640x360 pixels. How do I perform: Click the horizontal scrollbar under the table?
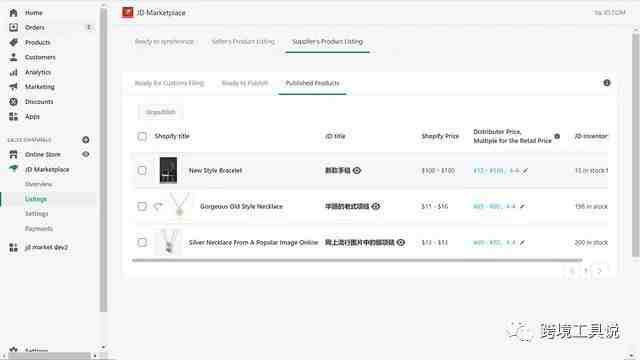click(357, 260)
